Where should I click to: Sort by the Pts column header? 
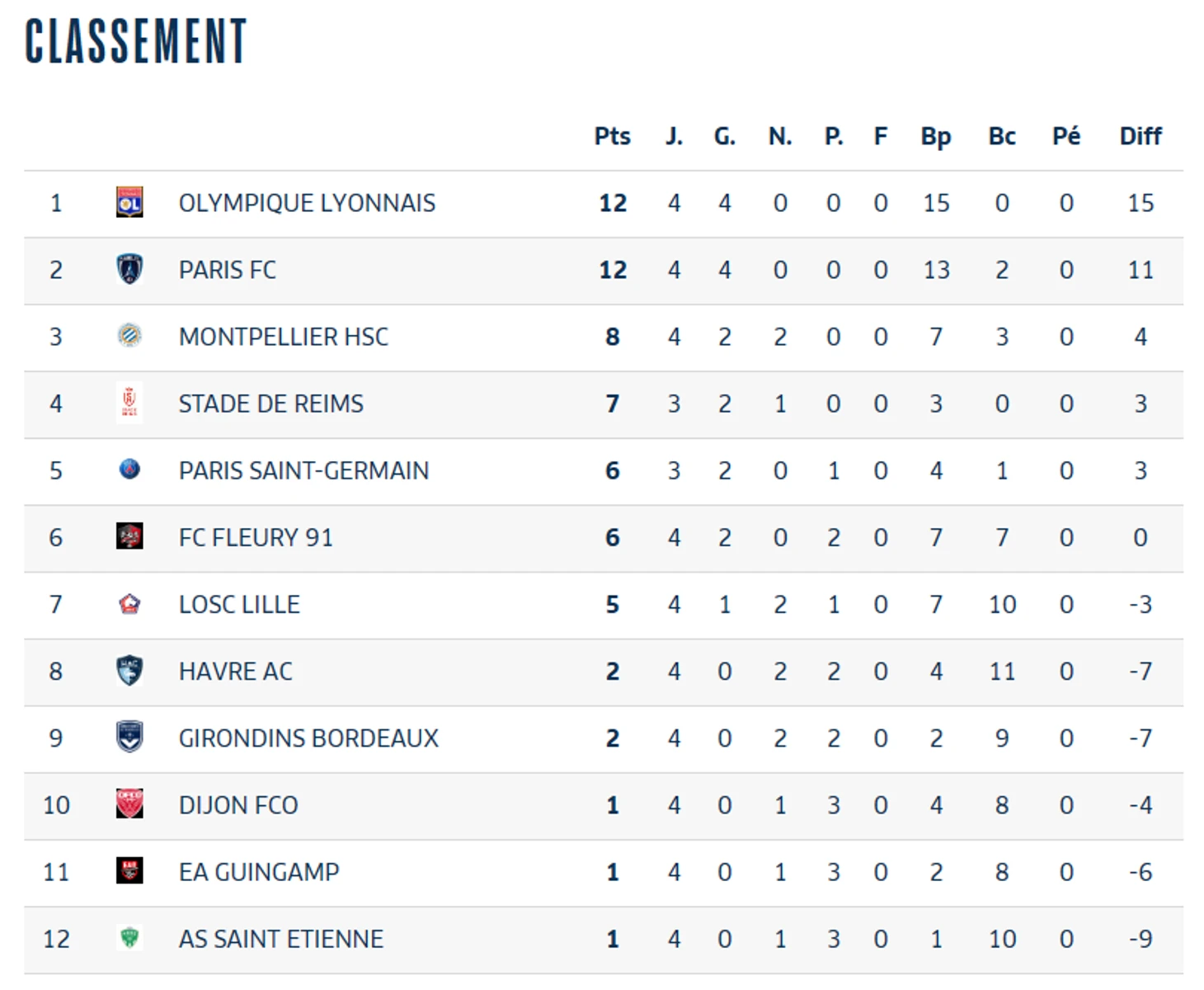(612, 136)
